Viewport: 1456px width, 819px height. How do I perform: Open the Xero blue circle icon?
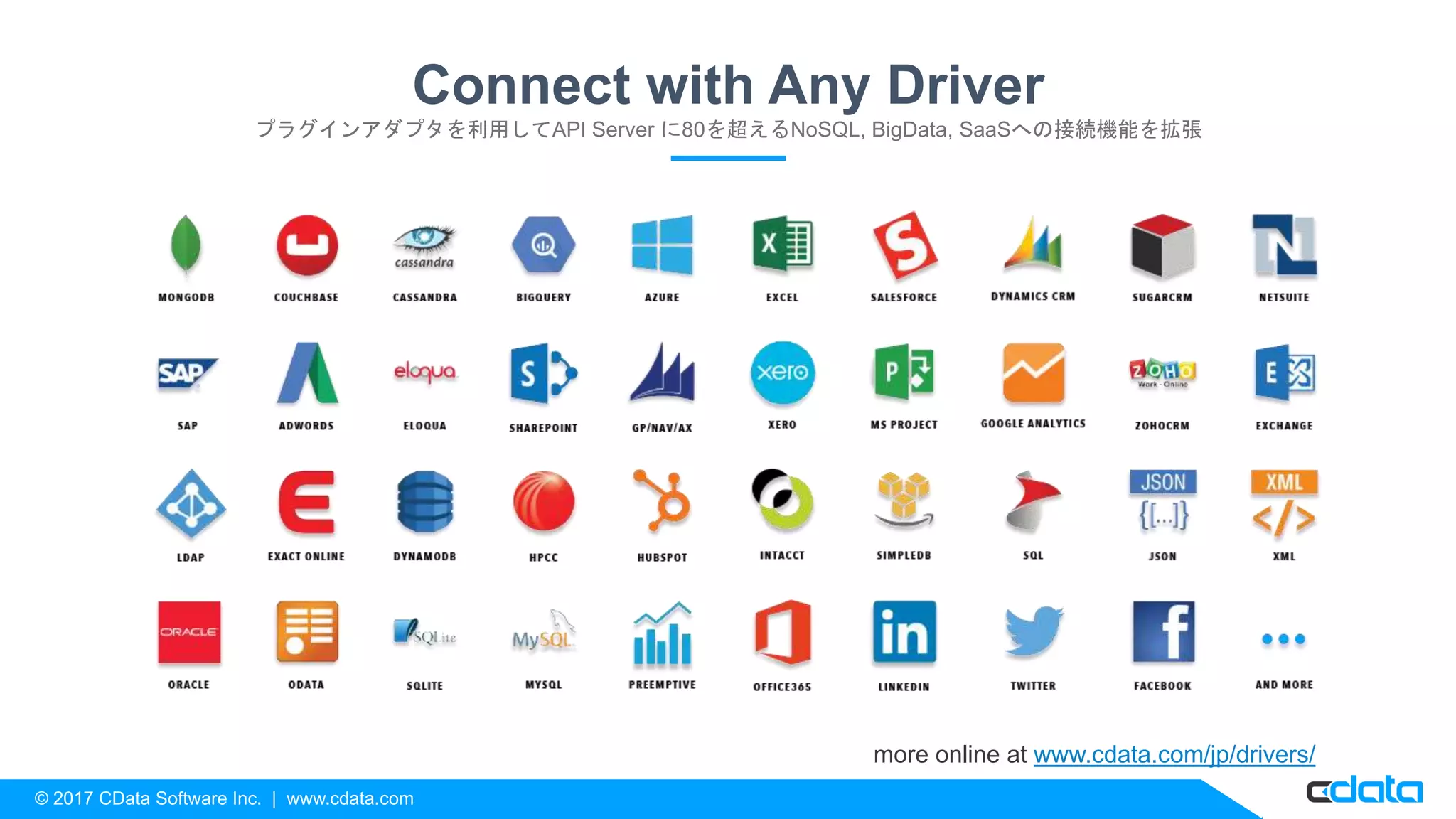tap(782, 372)
